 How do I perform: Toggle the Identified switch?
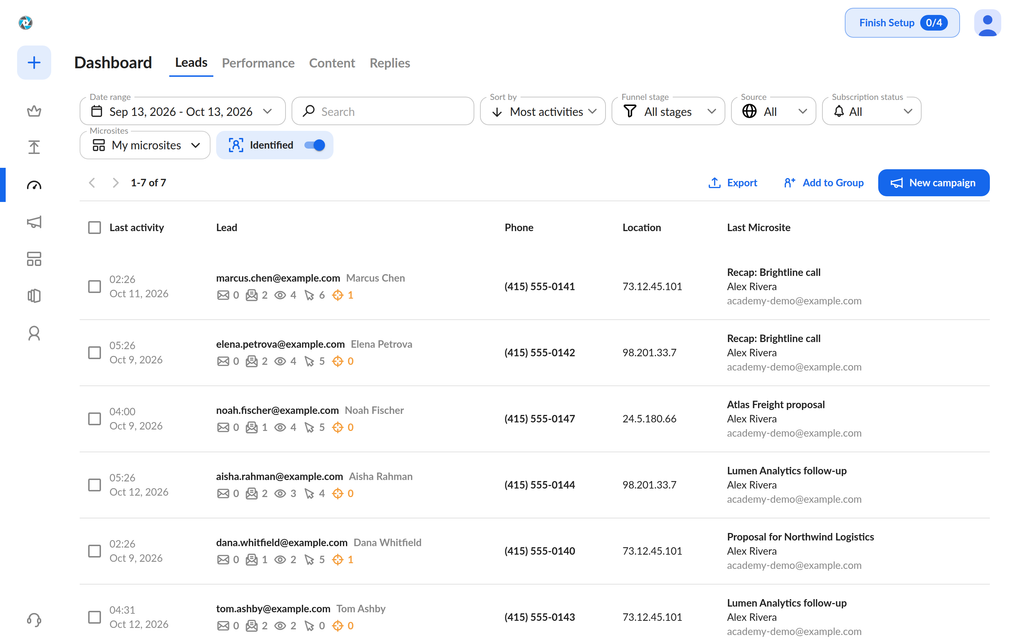coord(315,145)
